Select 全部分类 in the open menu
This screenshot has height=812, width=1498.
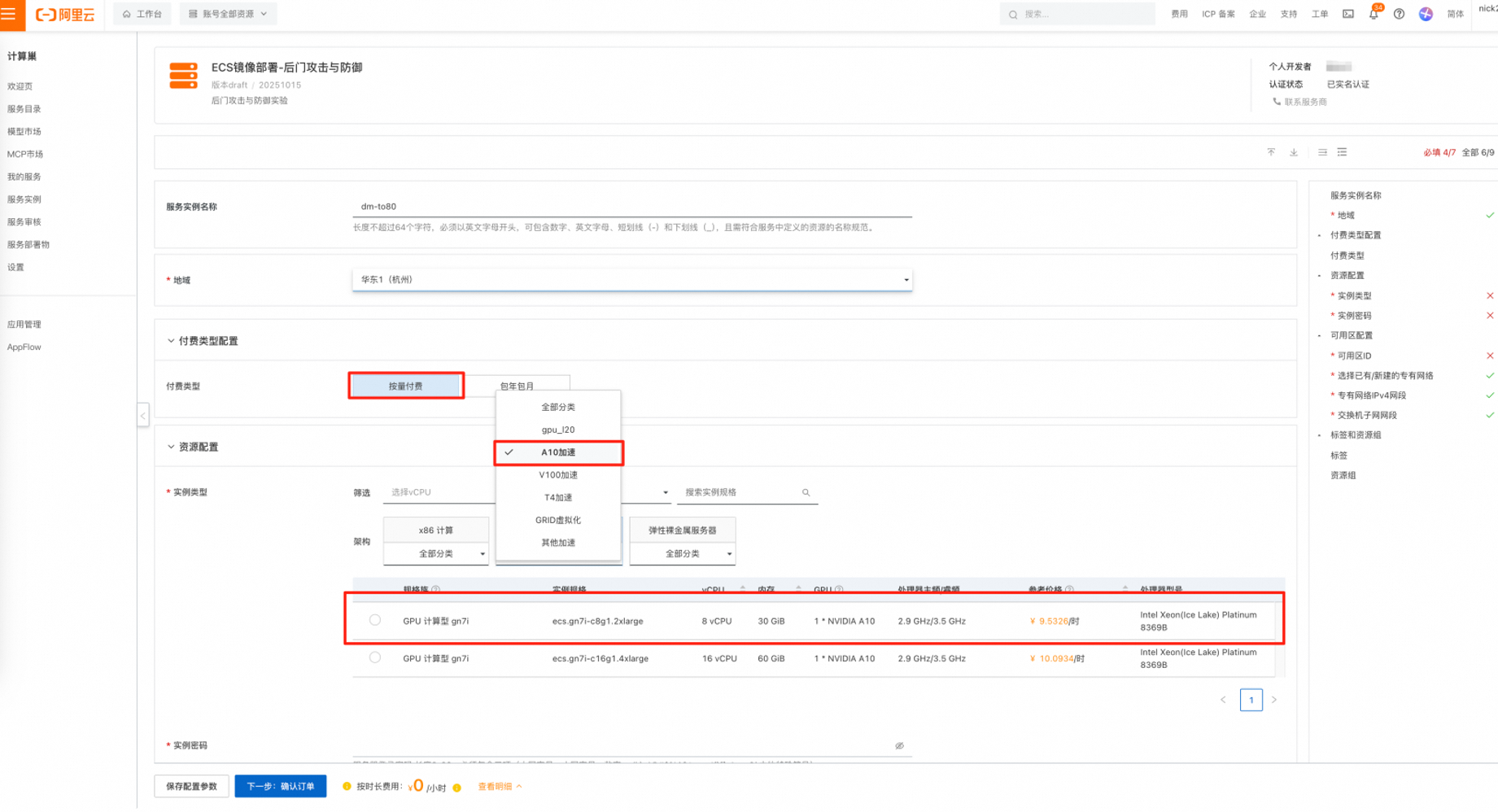click(x=558, y=407)
